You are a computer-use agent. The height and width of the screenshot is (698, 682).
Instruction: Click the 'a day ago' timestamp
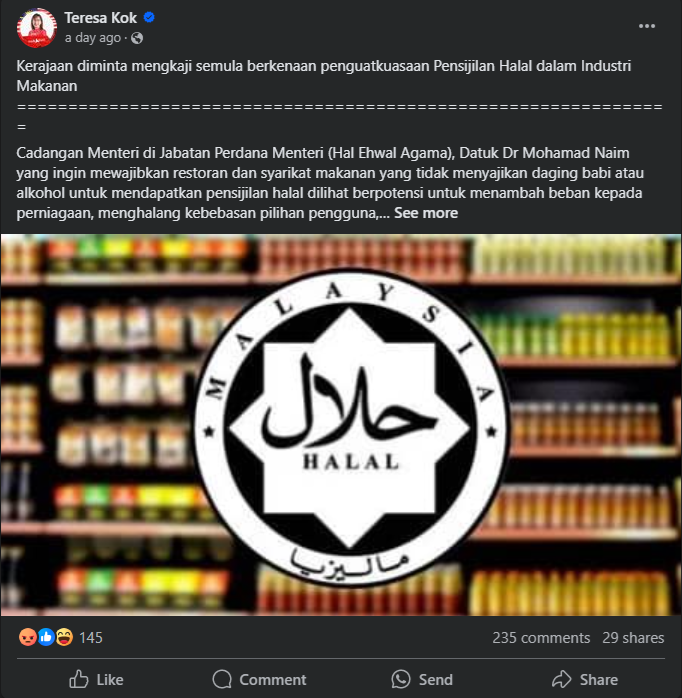(93, 38)
